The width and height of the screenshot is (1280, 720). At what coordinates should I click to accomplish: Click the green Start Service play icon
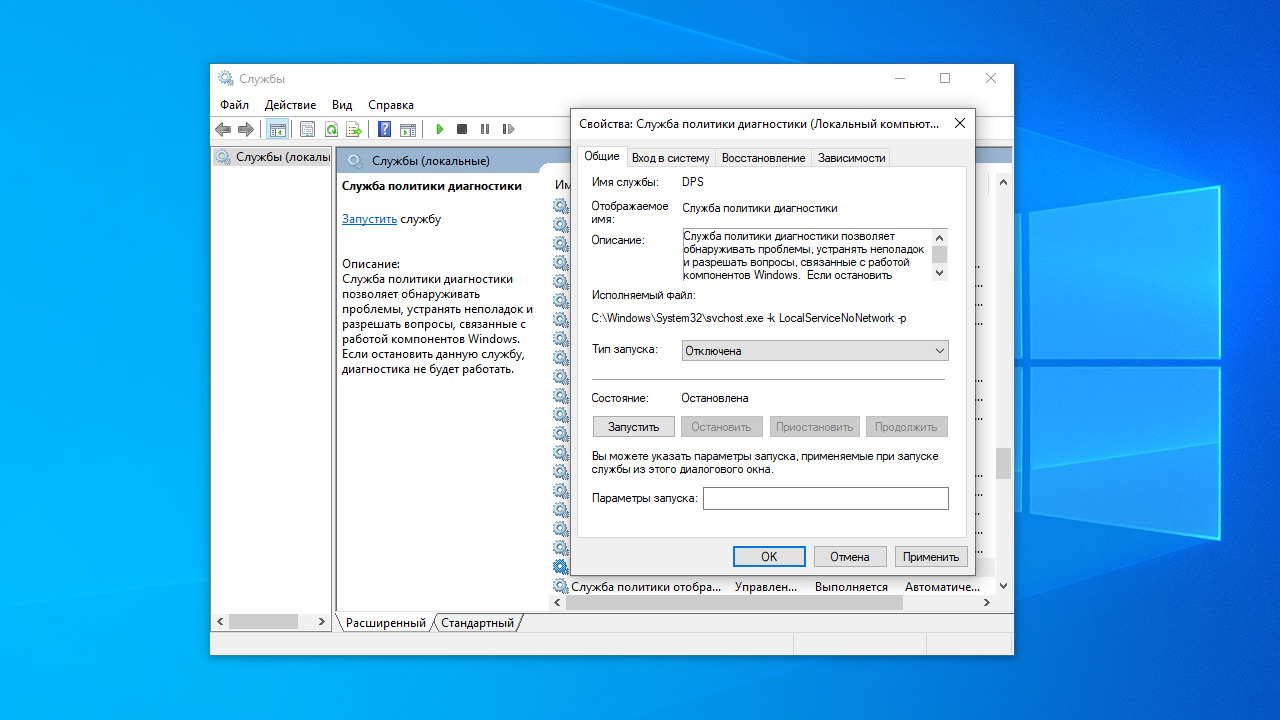click(439, 129)
